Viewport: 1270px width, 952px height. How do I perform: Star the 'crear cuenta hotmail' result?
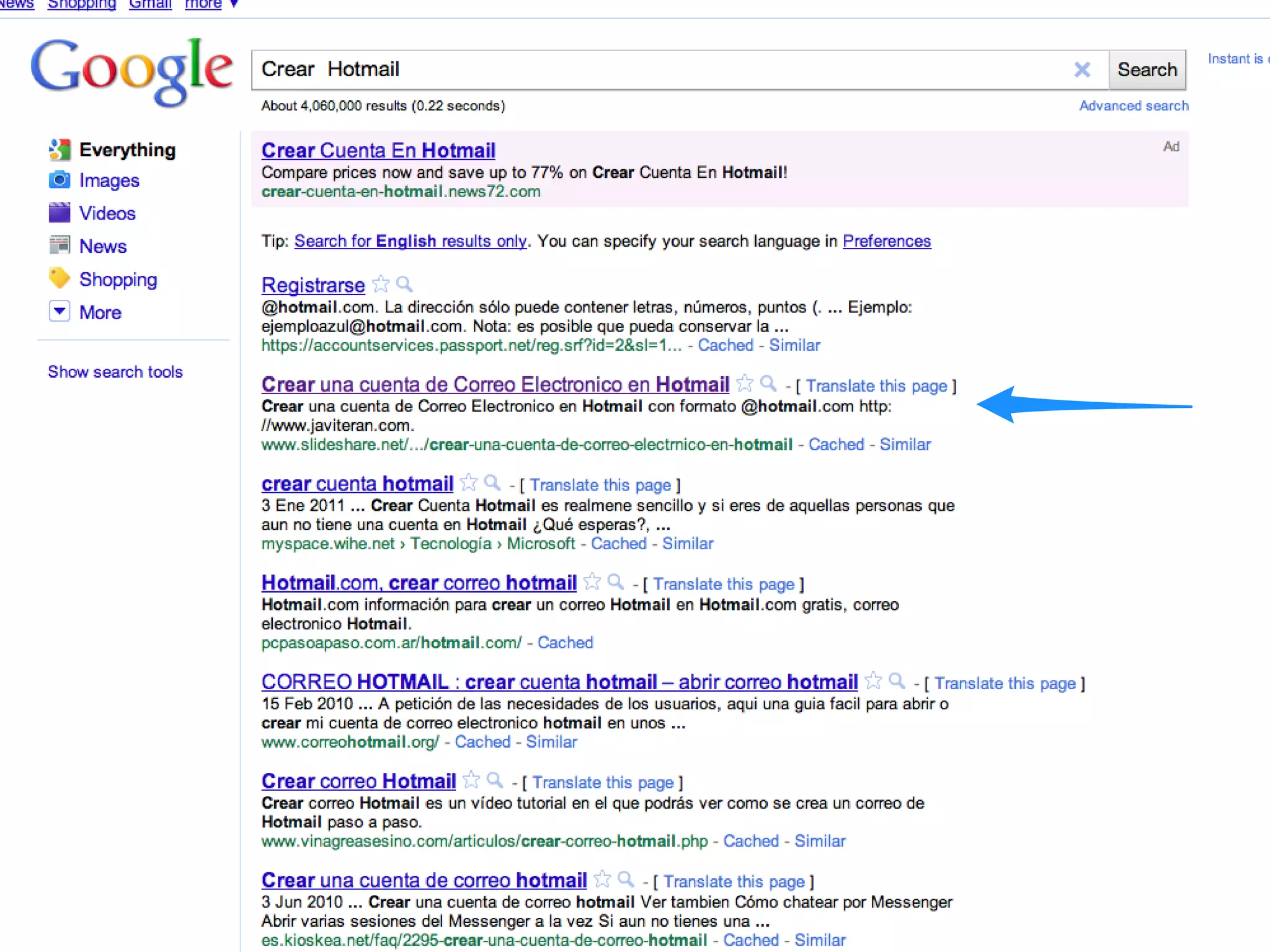(x=469, y=482)
